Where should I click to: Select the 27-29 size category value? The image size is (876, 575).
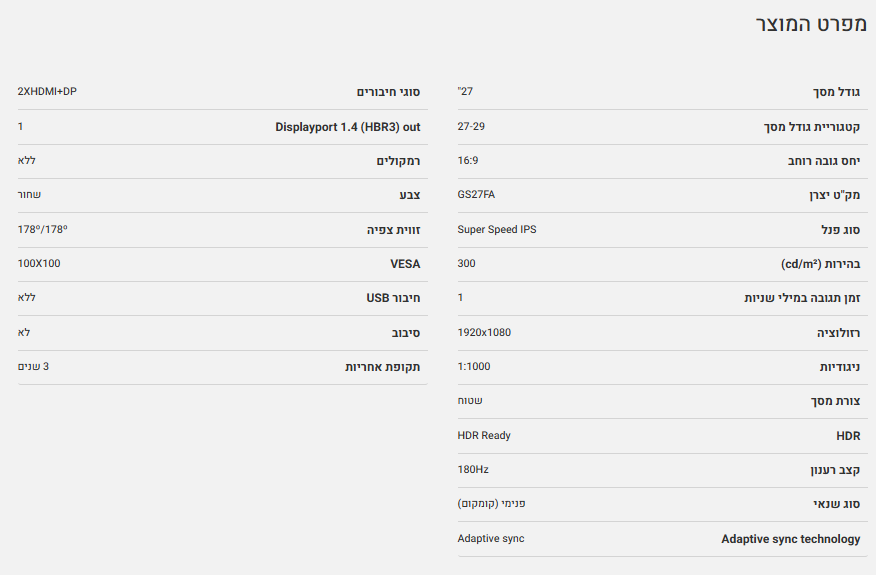[472, 126]
